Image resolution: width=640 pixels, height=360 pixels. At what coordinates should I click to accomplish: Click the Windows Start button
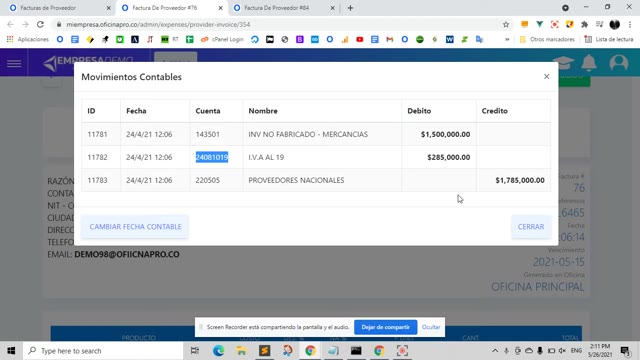[x=11, y=351]
